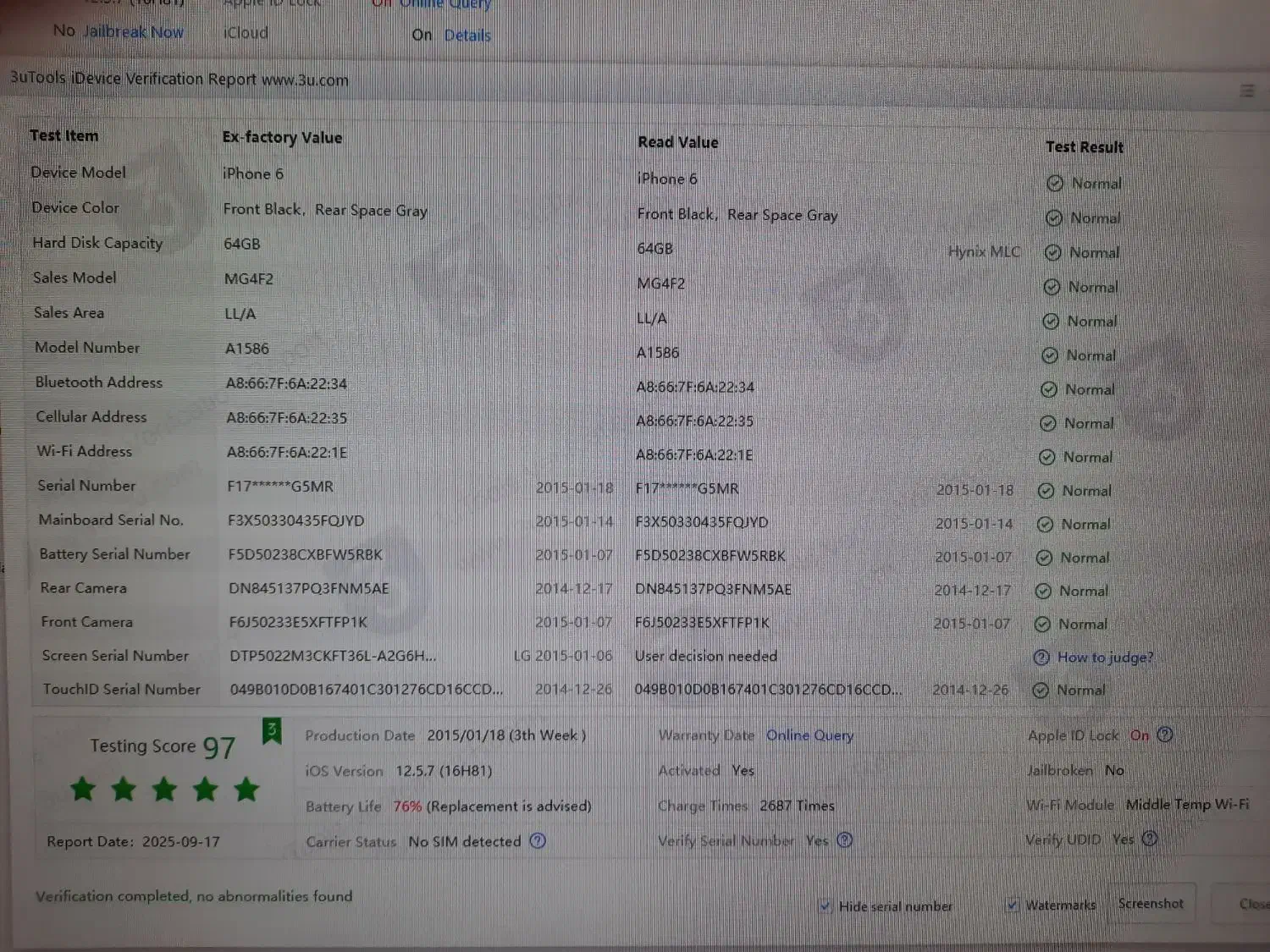
Task: Click the Normal check icon for Wi-Fi Address
Action: tap(1047, 457)
